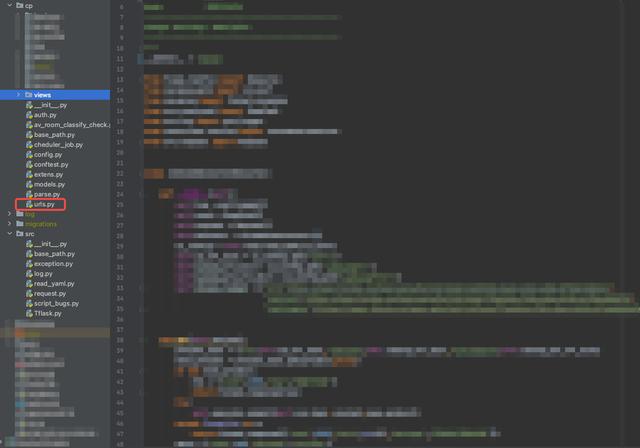Click the Python icon beside exception.py
Viewport: 640px width, 448px height.
(x=29, y=264)
